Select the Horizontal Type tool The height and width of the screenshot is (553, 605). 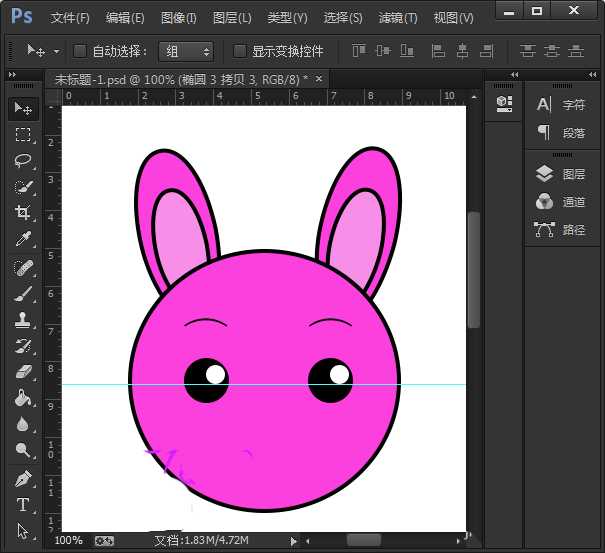click(22, 505)
